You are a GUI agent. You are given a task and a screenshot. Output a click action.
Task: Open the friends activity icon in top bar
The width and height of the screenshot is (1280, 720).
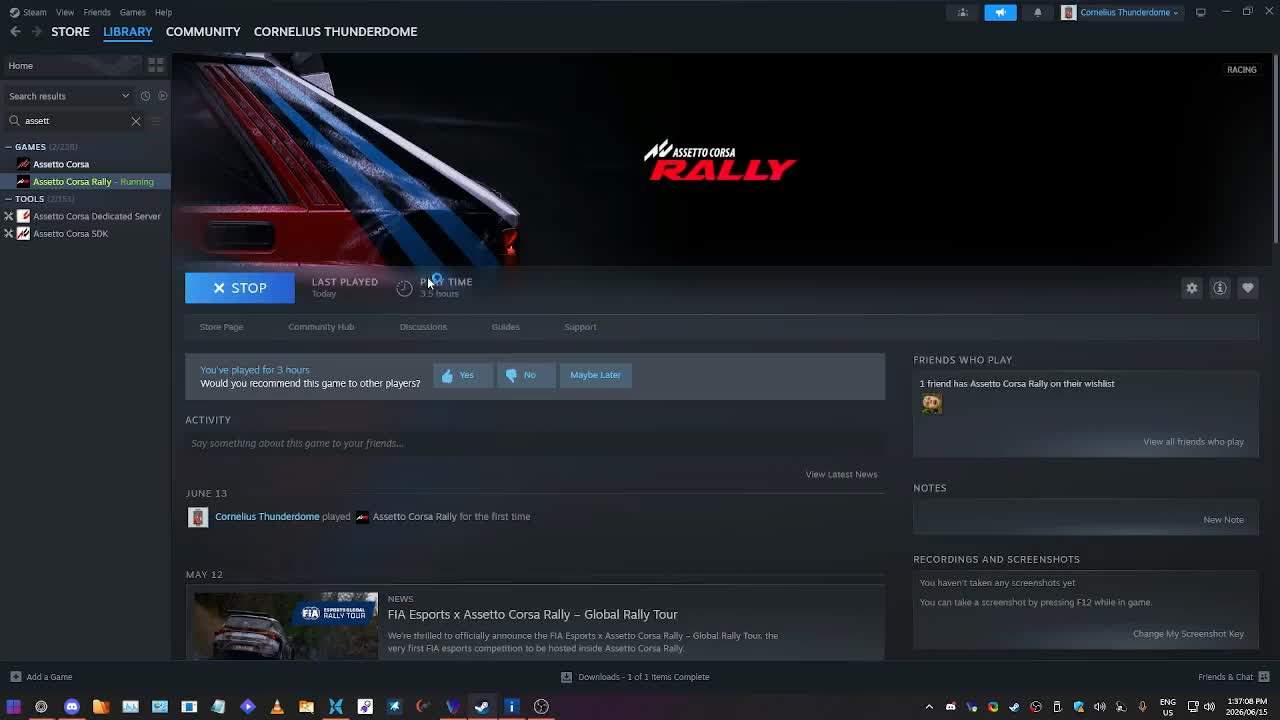963,12
